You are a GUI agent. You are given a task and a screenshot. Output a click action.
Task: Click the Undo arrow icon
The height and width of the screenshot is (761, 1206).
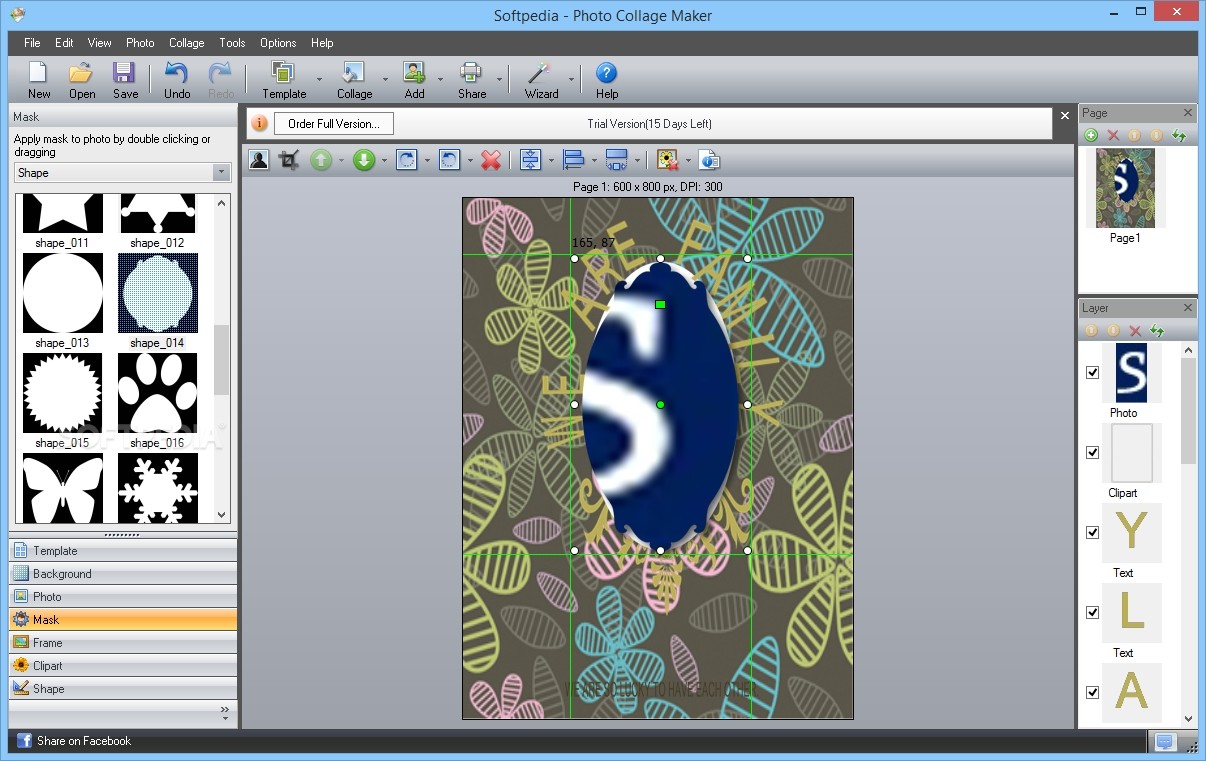pyautogui.click(x=176, y=73)
